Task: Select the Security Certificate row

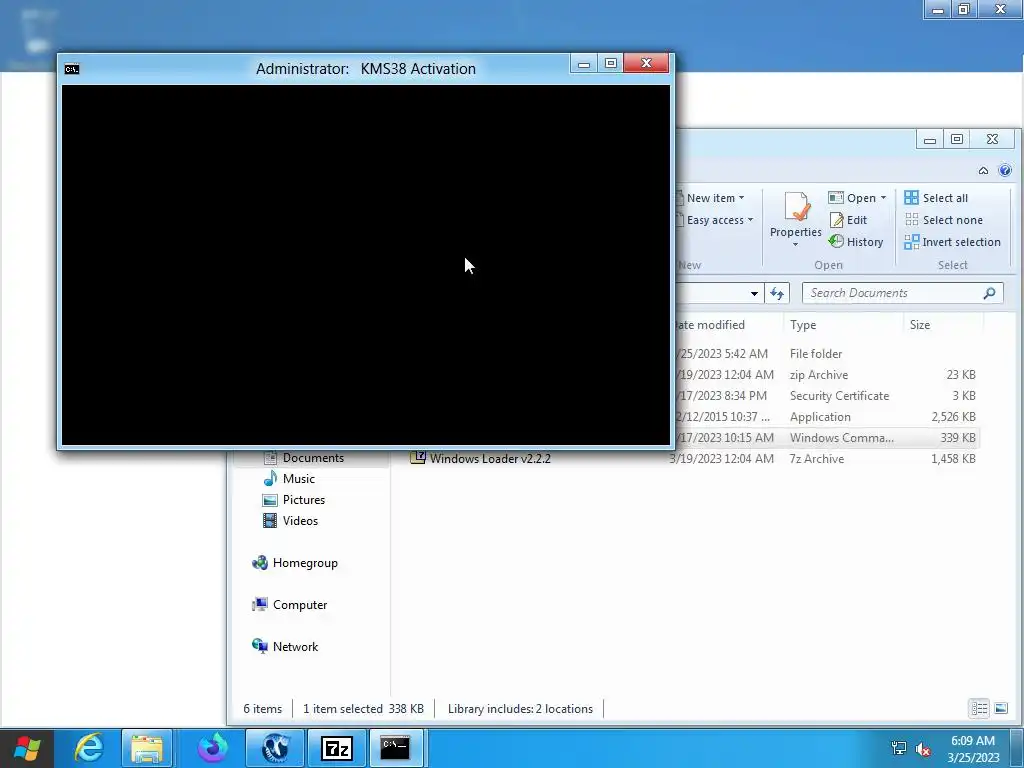Action: (x=826, y=396)
